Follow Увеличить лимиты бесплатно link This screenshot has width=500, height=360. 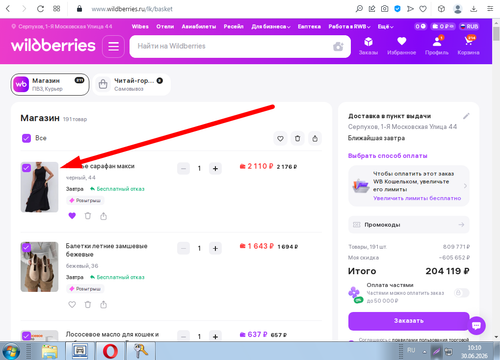417,198
